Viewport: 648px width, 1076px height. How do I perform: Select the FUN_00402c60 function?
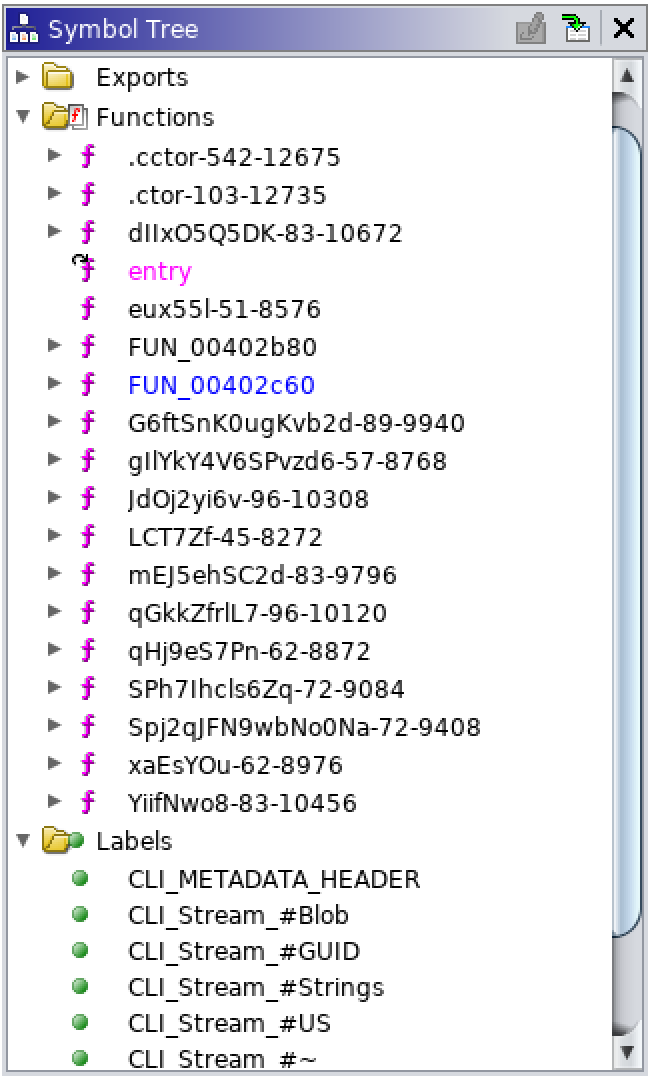pos(221,385)
